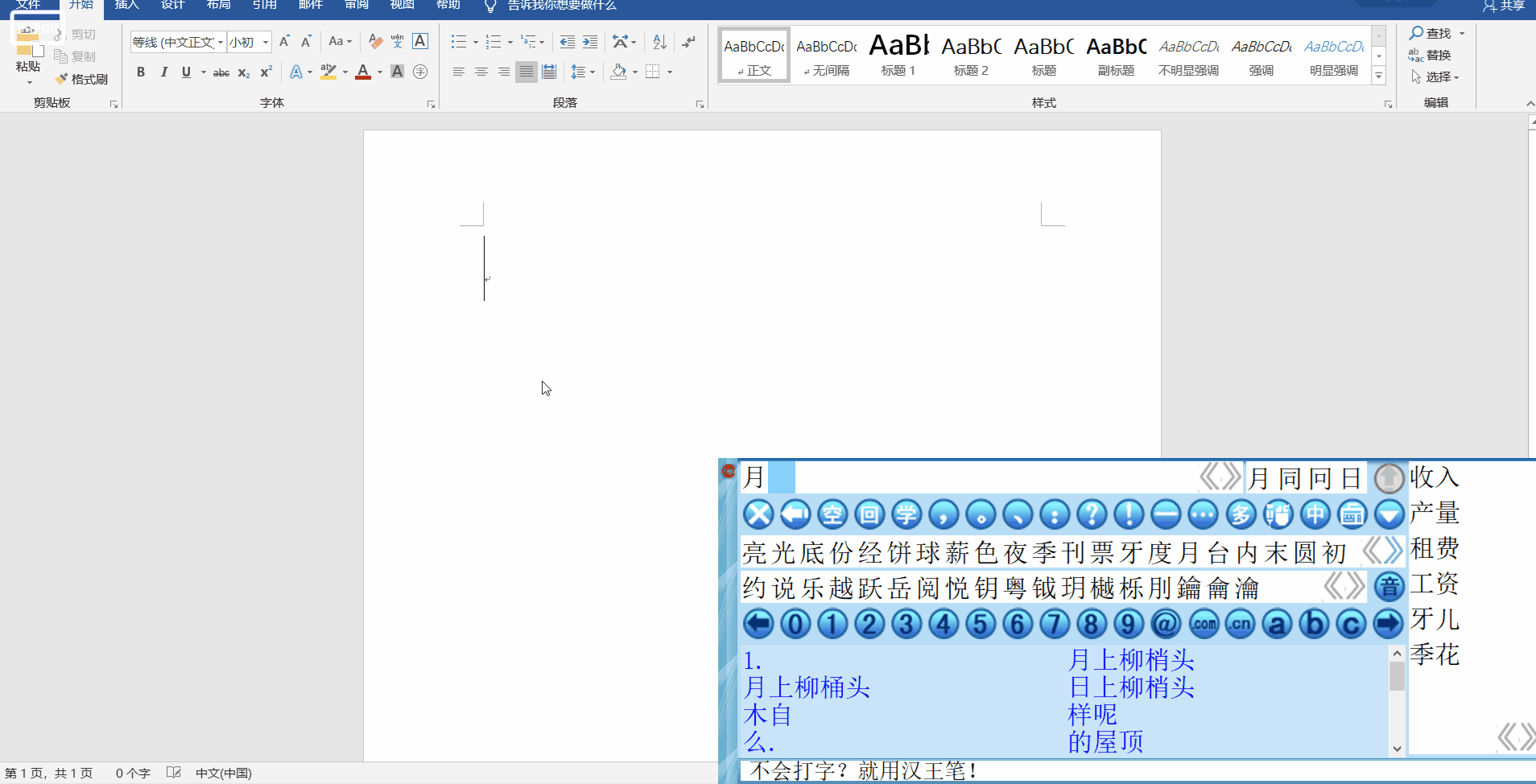Image resolution: width=1536 pixels, height=784 pixels.
Task: Toggle superscript formatting
Action: pos(266,72)
